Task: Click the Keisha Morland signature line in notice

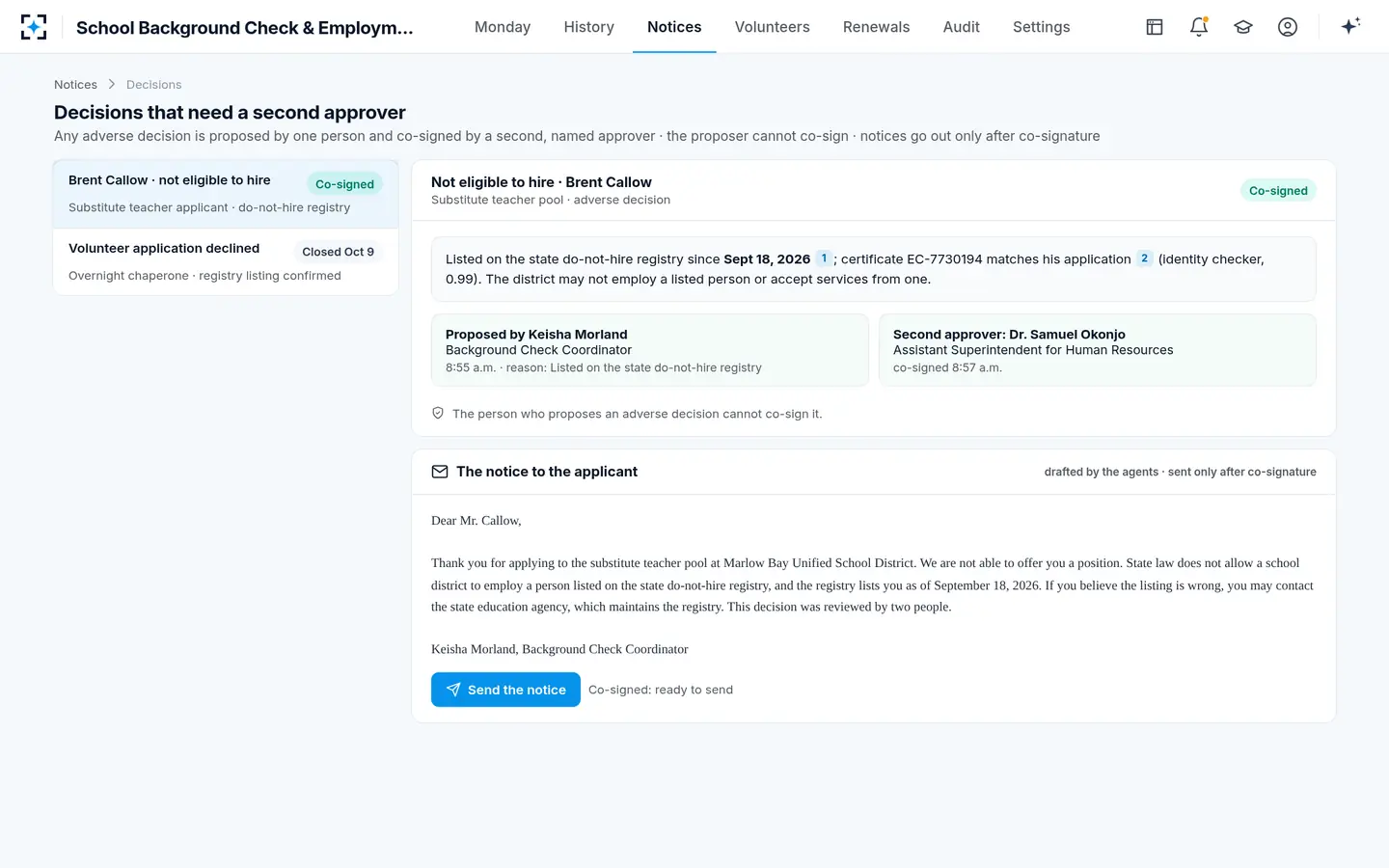Action: point(559,649)
